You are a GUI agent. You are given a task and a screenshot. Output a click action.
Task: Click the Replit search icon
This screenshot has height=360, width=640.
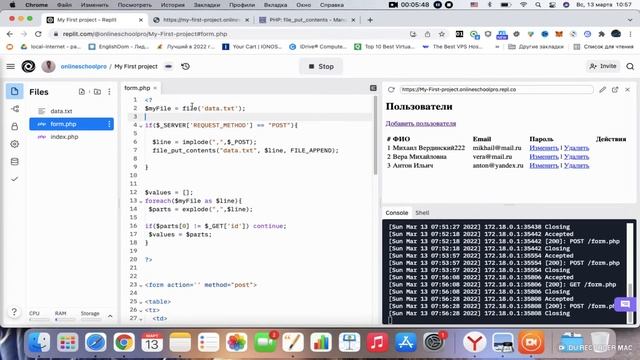tap(630, 66)
